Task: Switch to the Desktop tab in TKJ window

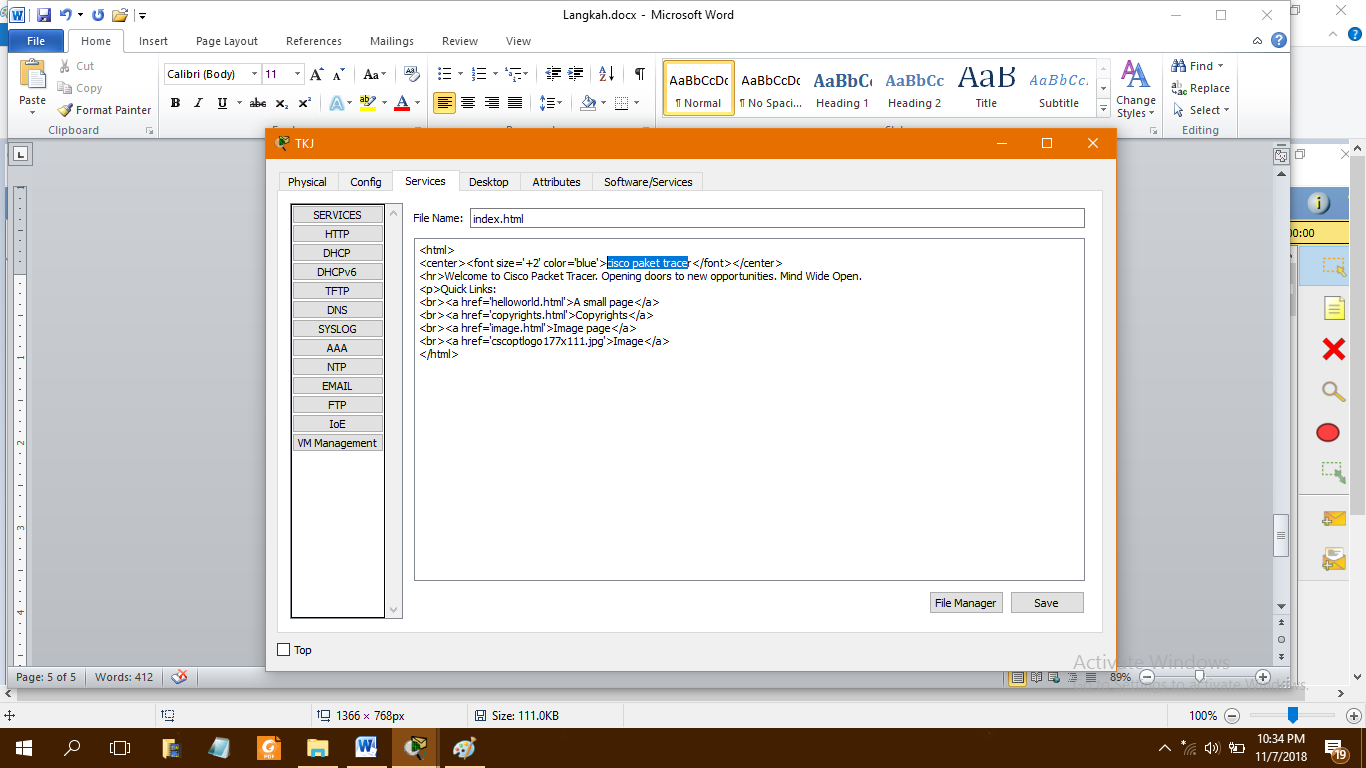Action: point(489,181)
